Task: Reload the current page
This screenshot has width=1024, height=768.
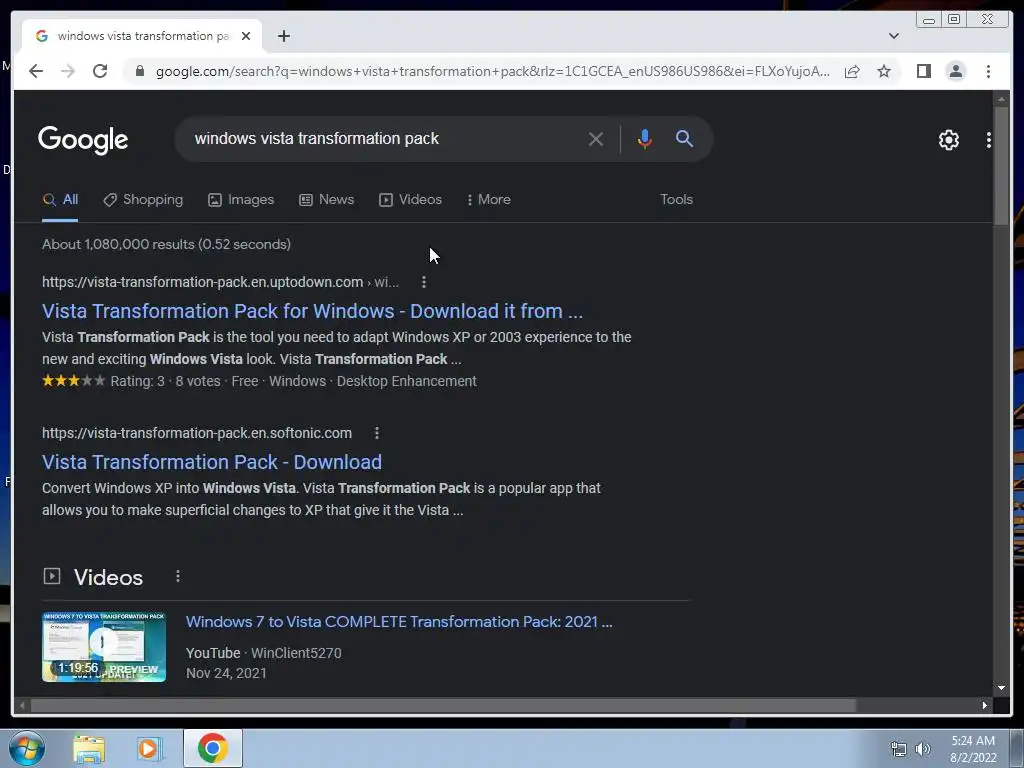Action: 100,71
